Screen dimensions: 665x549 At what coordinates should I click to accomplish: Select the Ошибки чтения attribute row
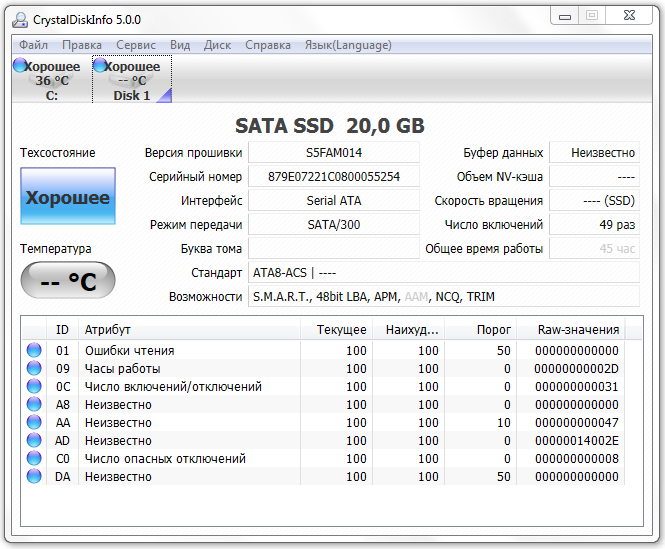[323, 350]
